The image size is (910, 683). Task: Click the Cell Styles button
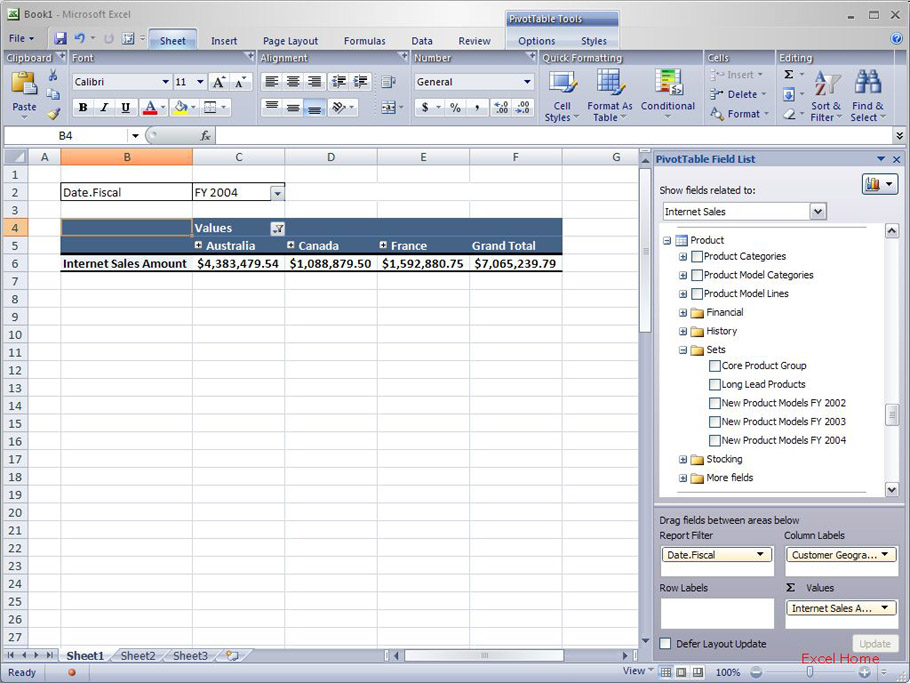click(561, 96)
